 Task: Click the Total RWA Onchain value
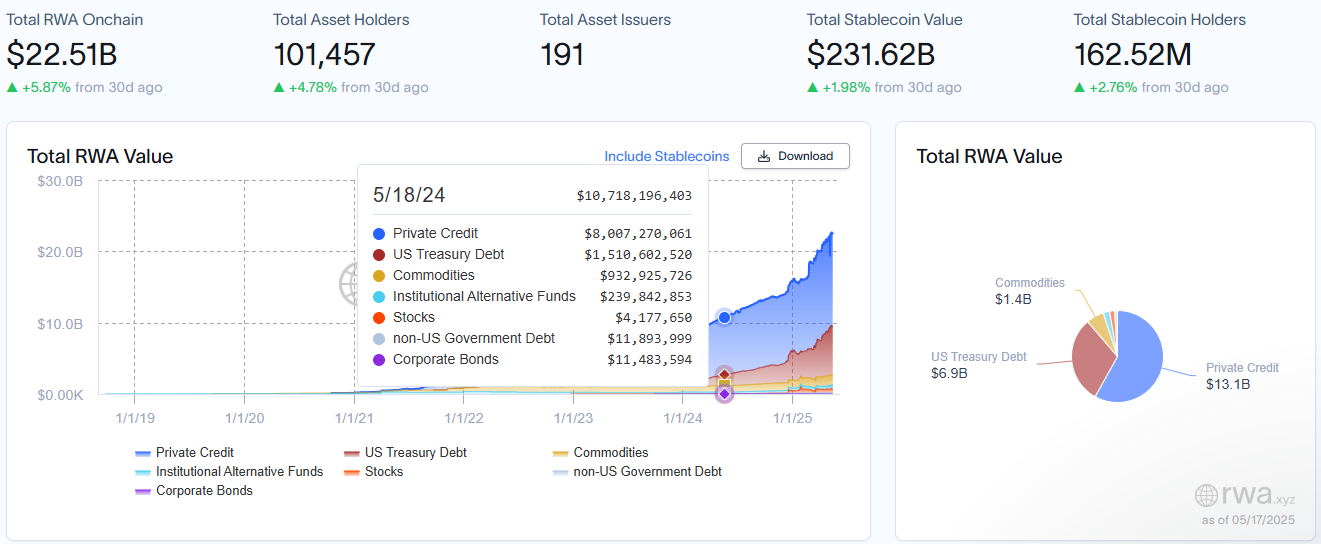point(62,54)
